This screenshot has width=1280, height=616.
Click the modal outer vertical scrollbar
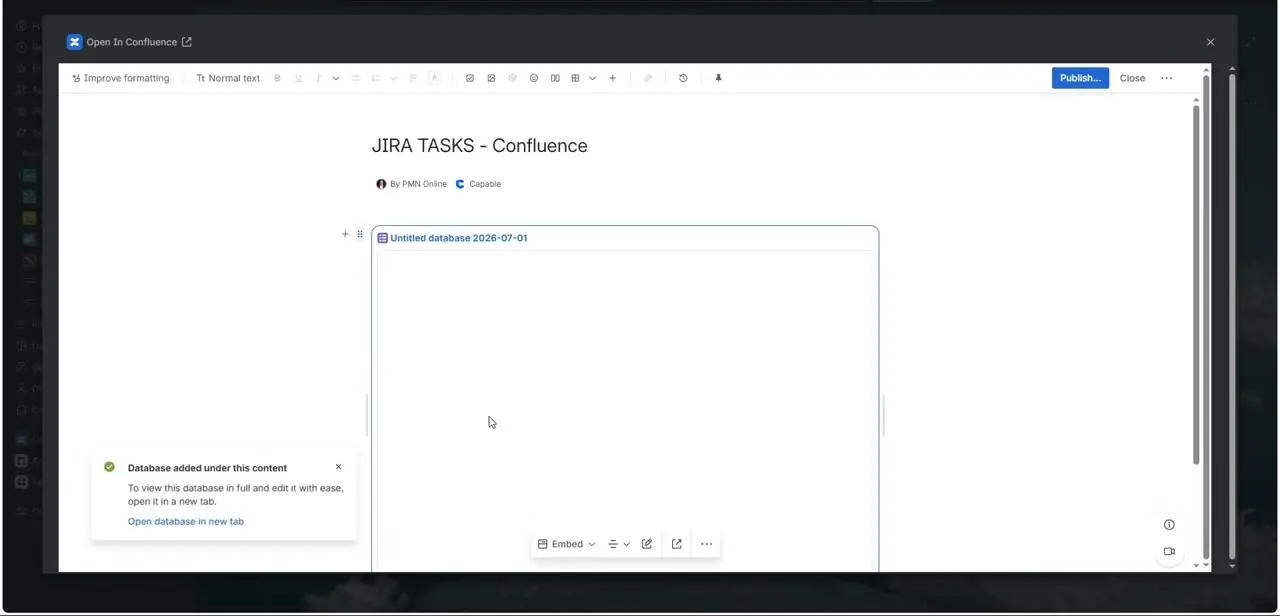1232,315
